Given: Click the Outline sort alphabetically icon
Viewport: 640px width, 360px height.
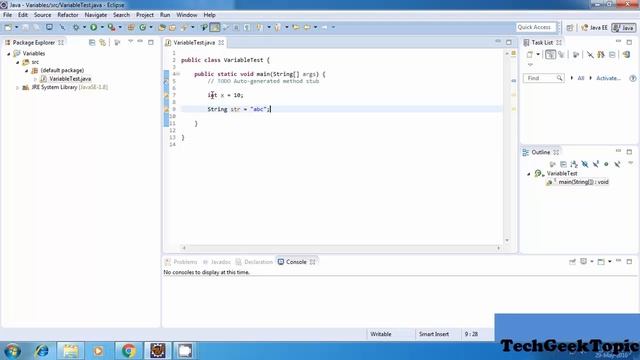Looking at the screenshot, I should pos(574,164).
